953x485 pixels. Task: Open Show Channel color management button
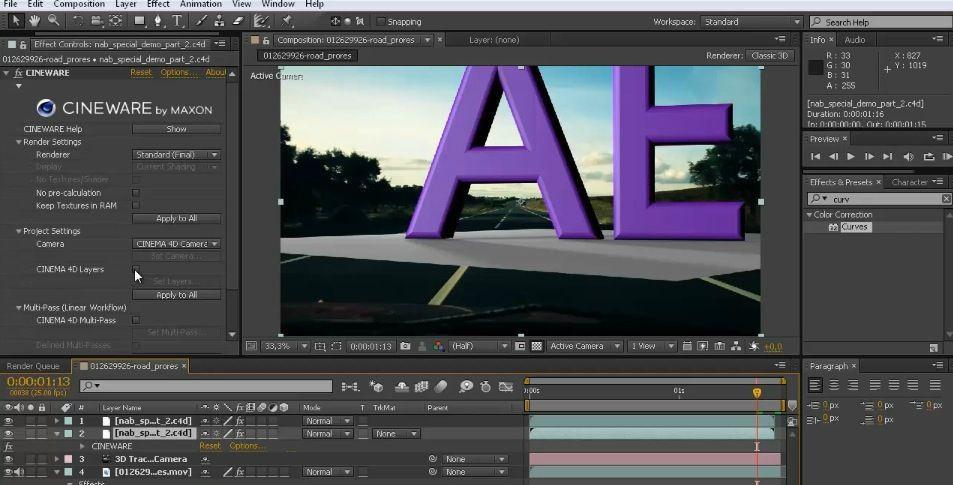coord(438,346)
